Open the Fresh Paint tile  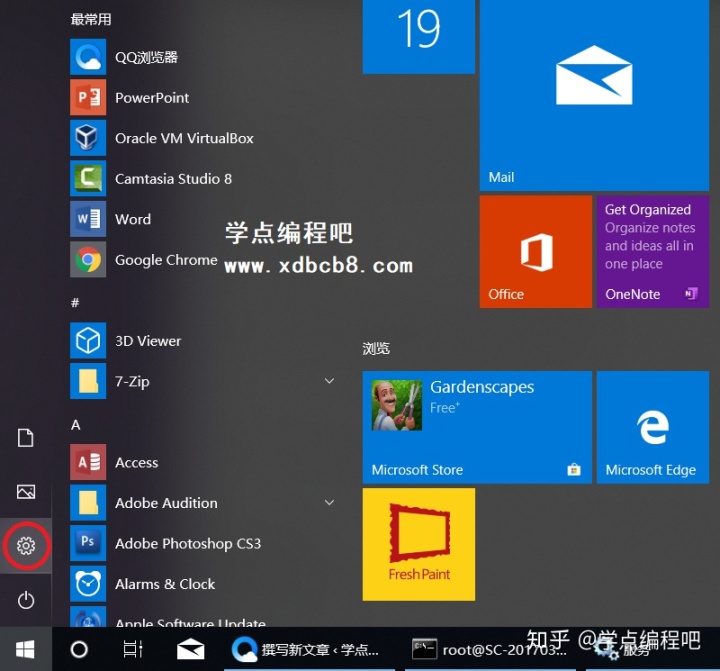[419, 544]
